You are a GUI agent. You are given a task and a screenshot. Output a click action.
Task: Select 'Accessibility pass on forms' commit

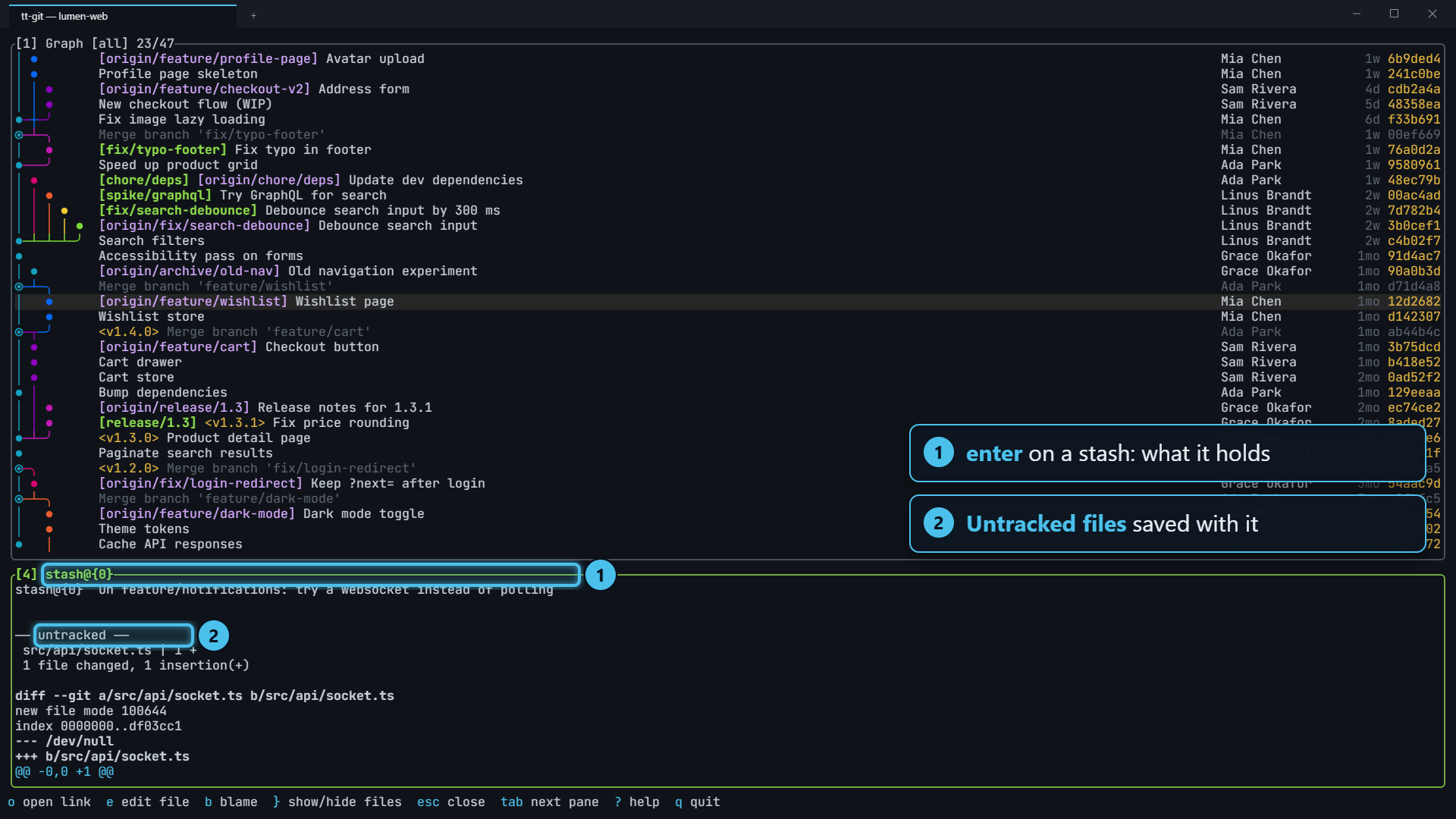728,256
